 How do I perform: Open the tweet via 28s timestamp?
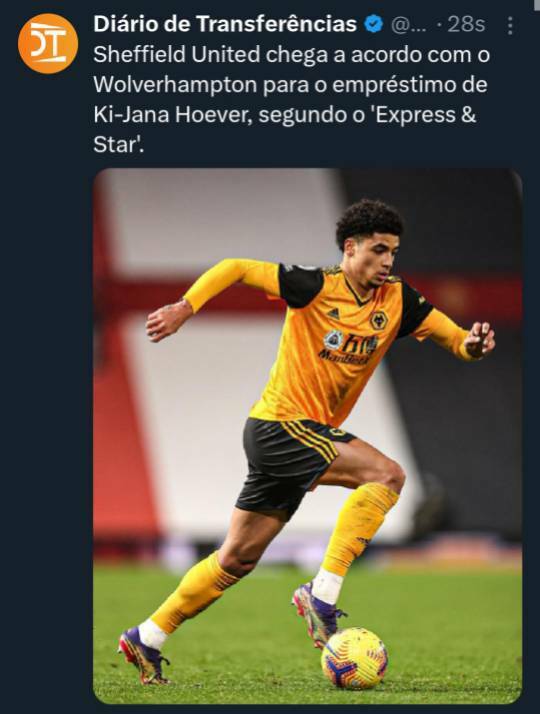coord(465,25)
